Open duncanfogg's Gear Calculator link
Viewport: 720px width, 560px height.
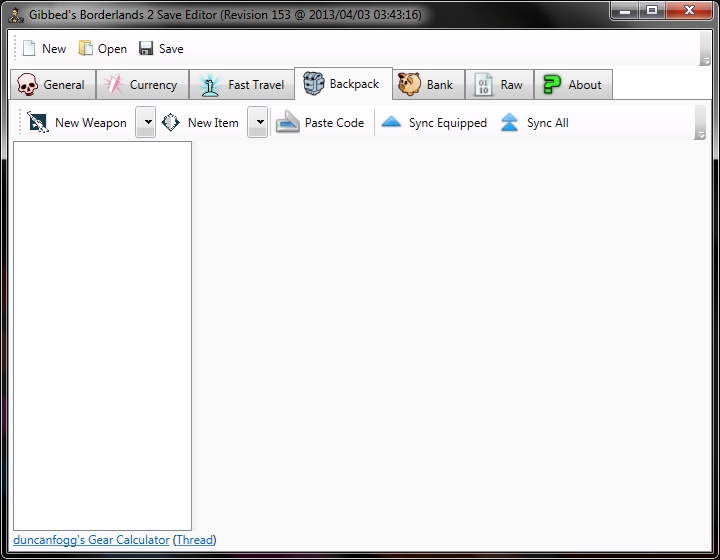pos(91,540)
